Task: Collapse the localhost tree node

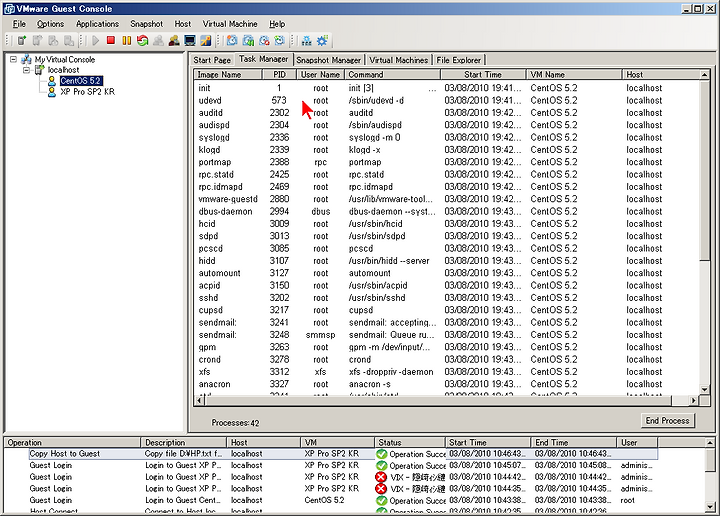Action: (27, 70)
